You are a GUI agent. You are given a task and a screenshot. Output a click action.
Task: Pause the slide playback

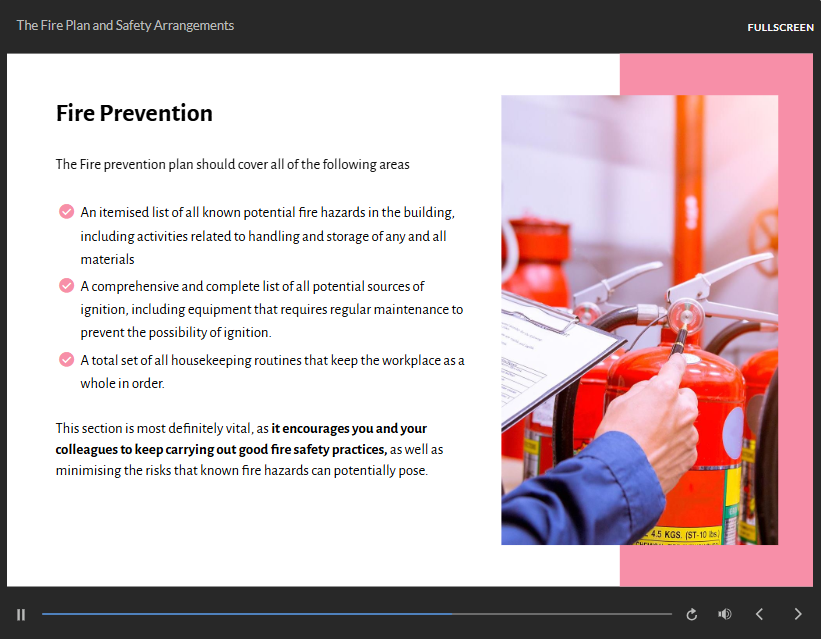[21, 614]
